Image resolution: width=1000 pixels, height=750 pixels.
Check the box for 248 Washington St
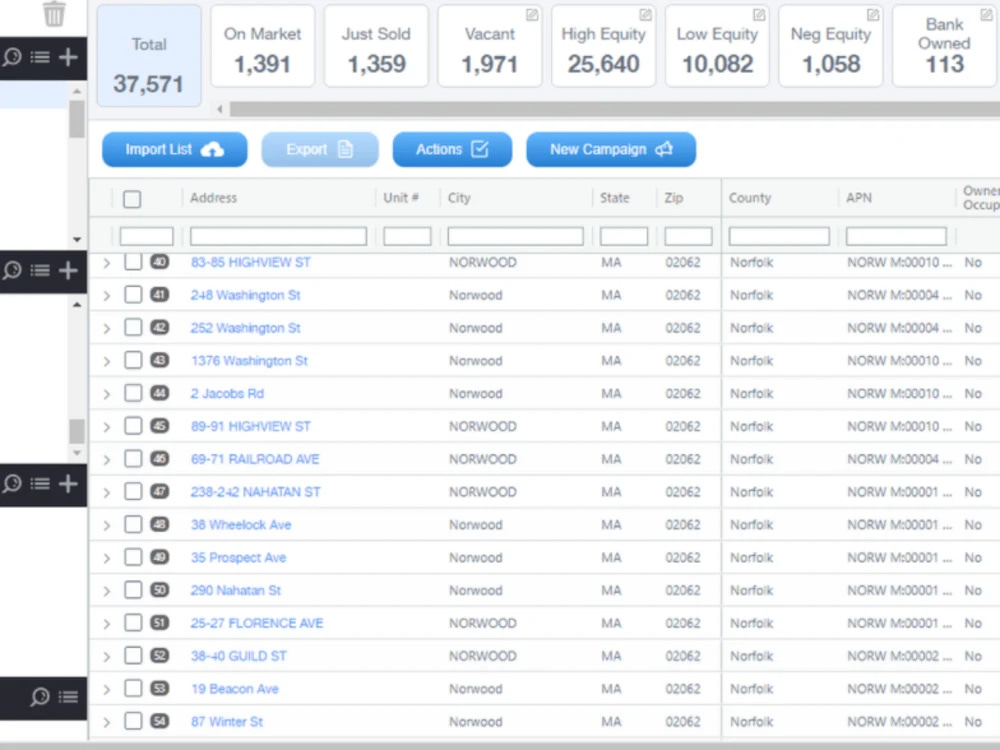click(x=133, y=295)
